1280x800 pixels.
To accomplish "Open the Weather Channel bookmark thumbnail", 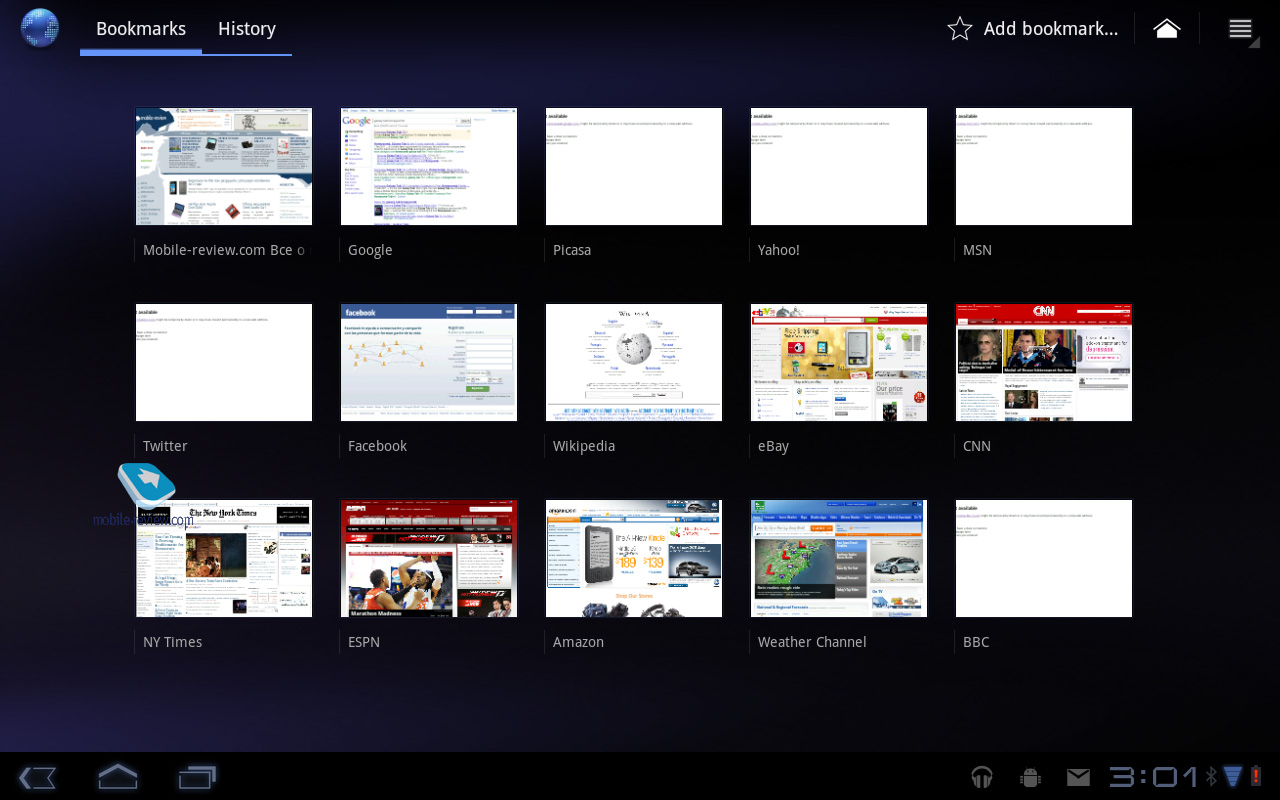I will [839, 559].
